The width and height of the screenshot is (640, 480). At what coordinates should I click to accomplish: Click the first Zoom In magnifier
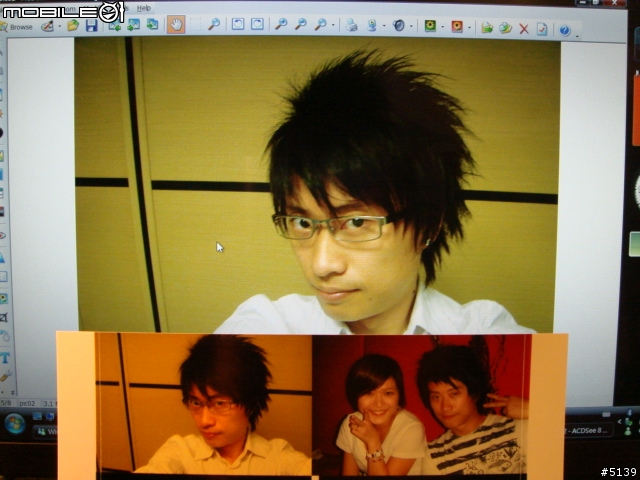click(281, 24)
